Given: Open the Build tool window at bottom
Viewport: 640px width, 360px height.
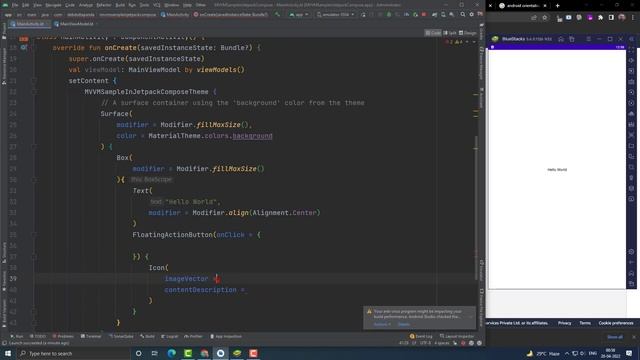Looking at the screenshot, I should click(x=147, y=336).
